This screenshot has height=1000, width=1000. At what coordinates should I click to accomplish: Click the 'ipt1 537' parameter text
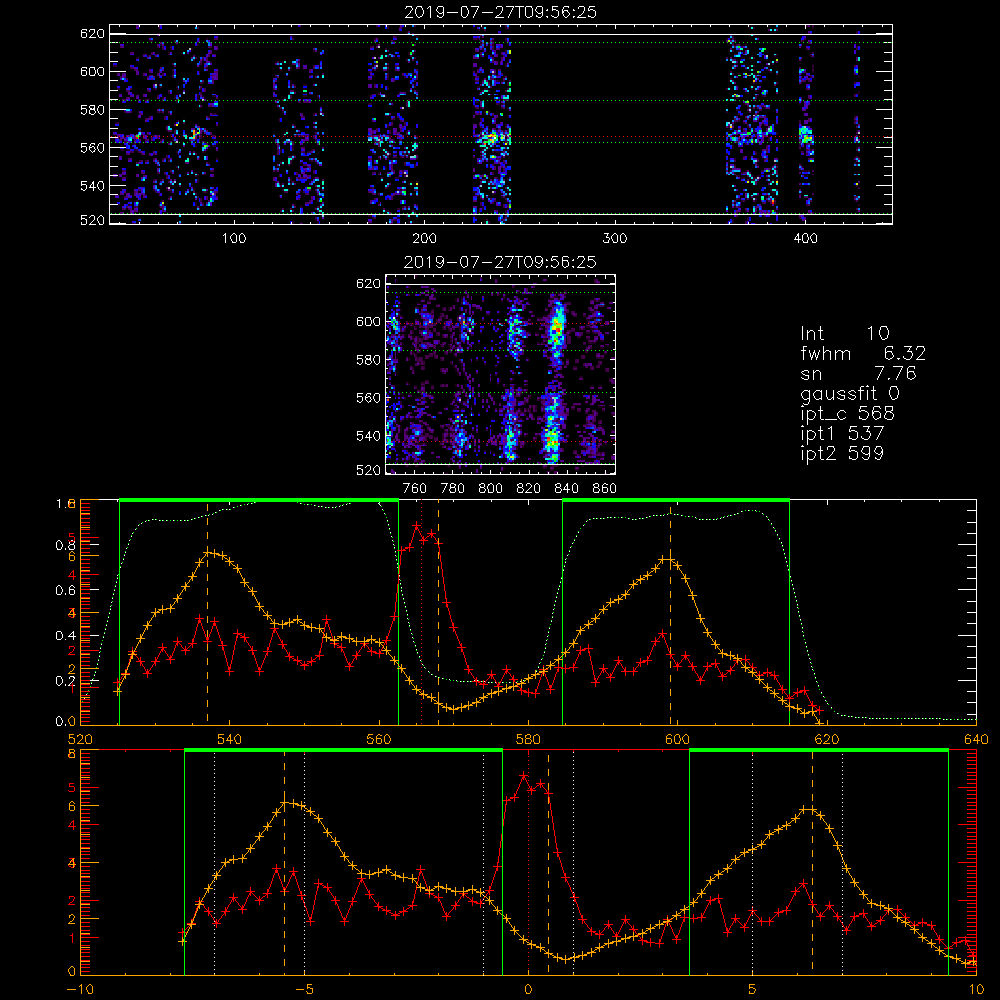tap(842, 434)
